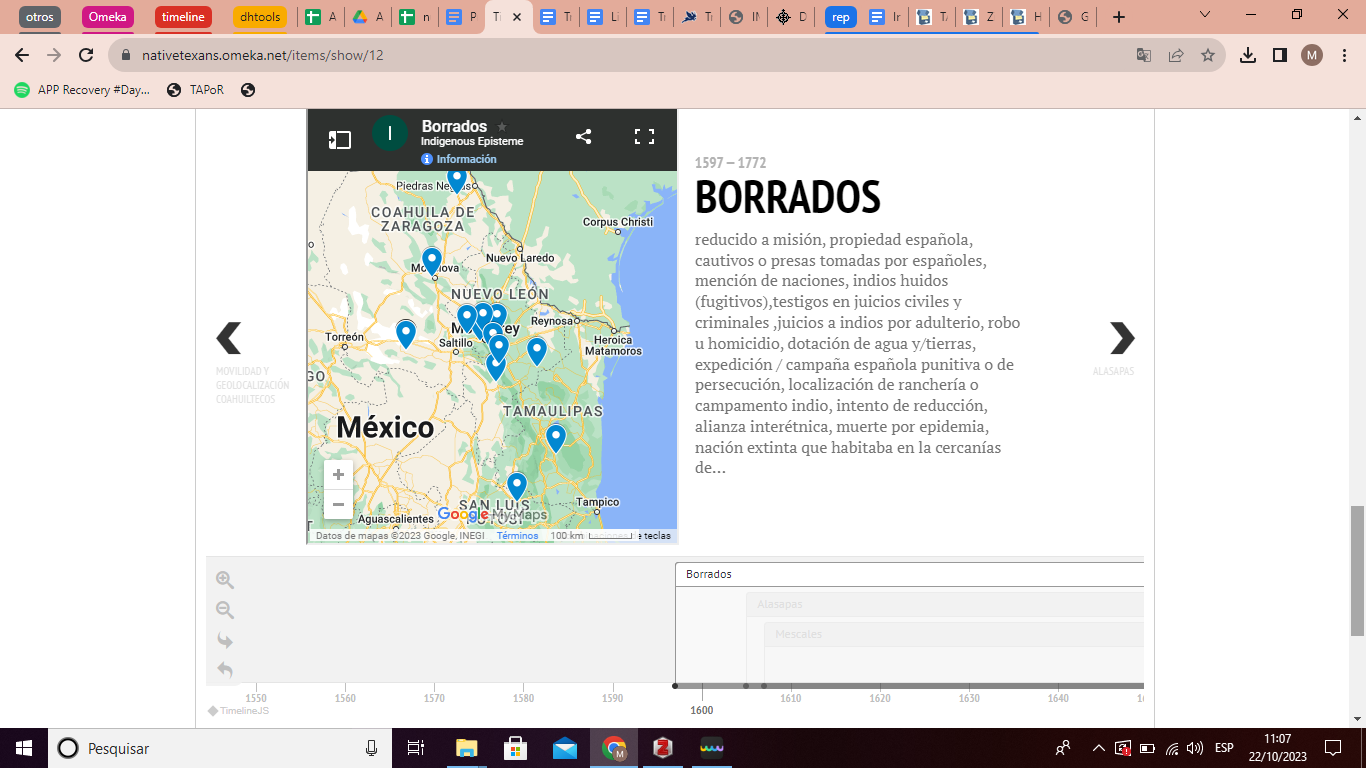The image size is (1366, 768).
Task: Select the Alasapas timeline event
Action: (x=780, y=604)
